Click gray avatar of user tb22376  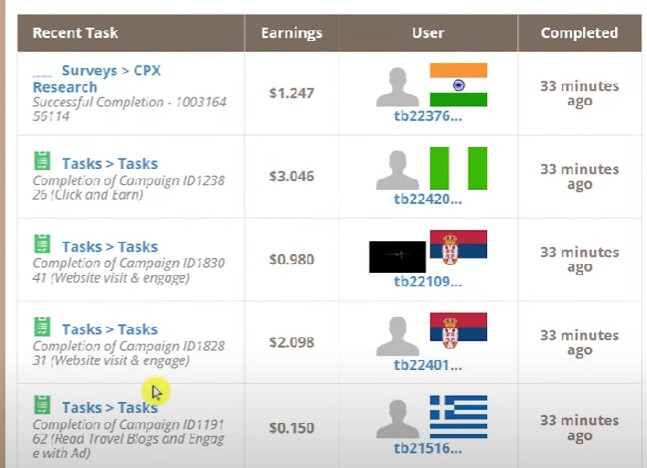coord(397,87)
